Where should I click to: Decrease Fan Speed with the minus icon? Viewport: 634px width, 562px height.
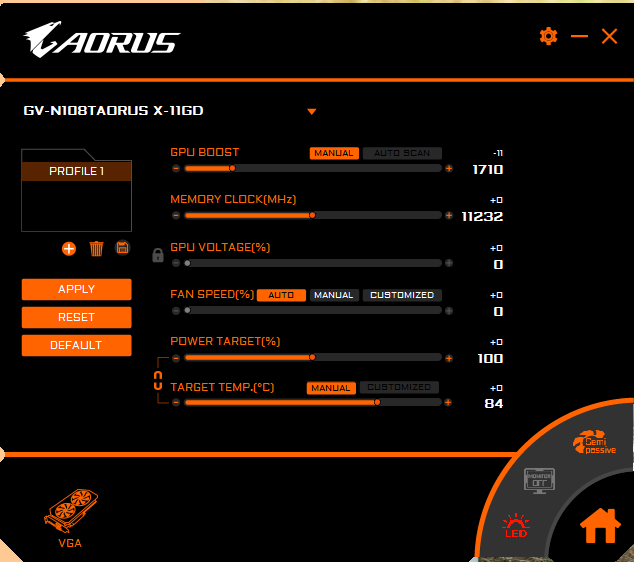click(176, 311)
